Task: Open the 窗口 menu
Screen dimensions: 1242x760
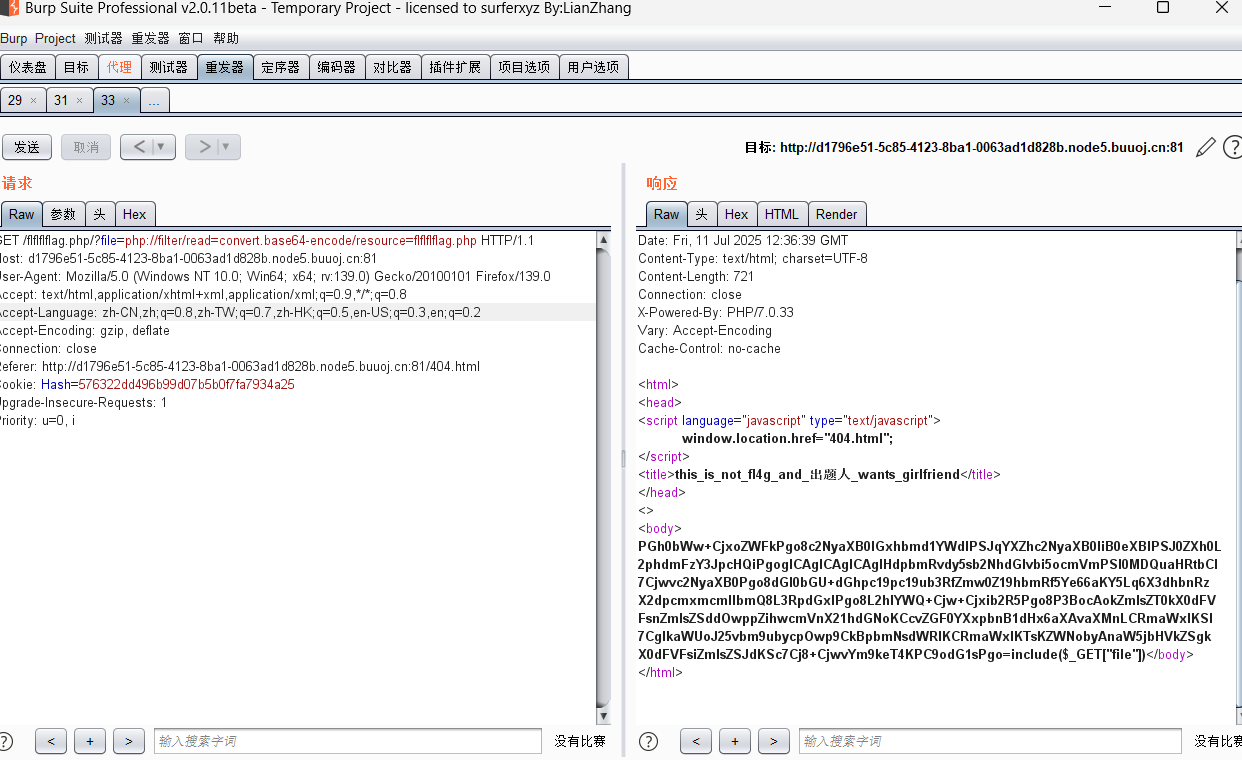Action: click(x=191, y=38)
